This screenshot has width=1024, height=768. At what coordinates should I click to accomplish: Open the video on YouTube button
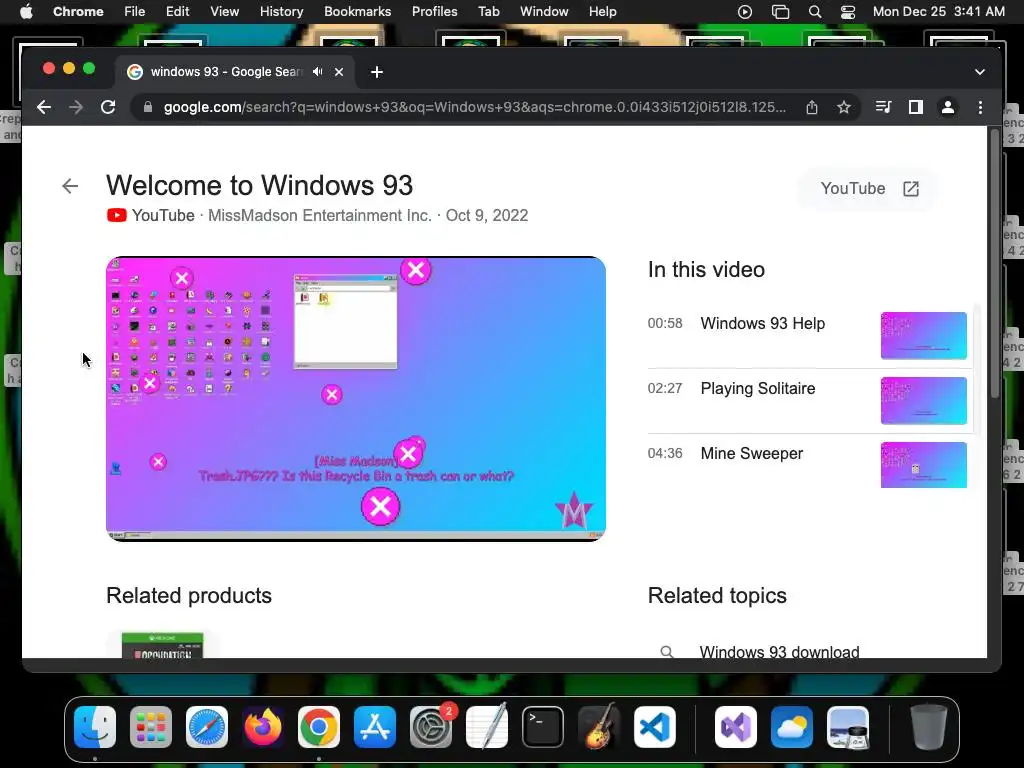pos(869,189)
